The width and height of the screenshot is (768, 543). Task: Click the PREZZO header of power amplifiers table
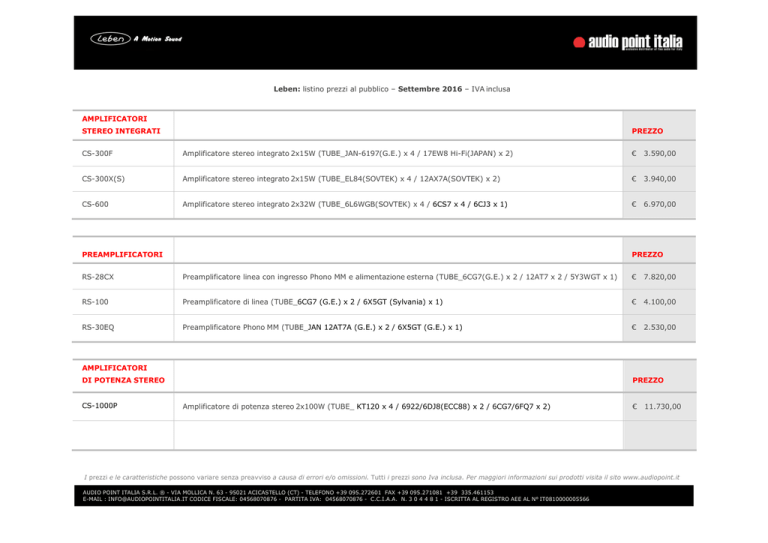[x=648, y=380]
